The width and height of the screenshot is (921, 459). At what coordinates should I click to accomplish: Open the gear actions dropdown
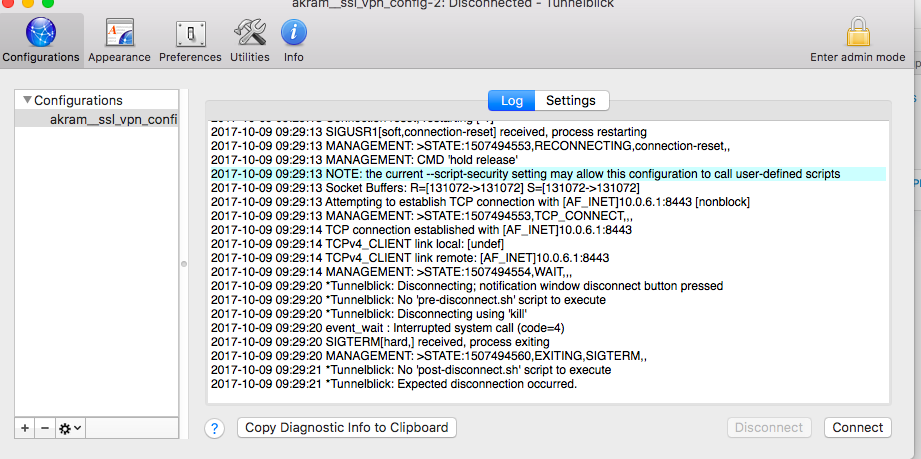point(70,428)
